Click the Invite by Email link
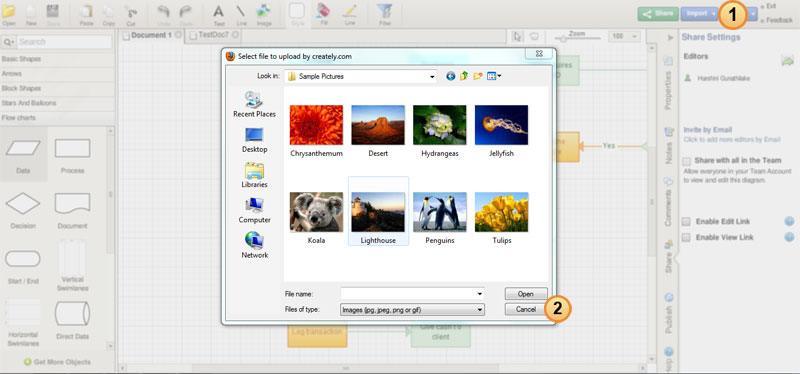Viewport: 800px width, 374px height. 708,130
